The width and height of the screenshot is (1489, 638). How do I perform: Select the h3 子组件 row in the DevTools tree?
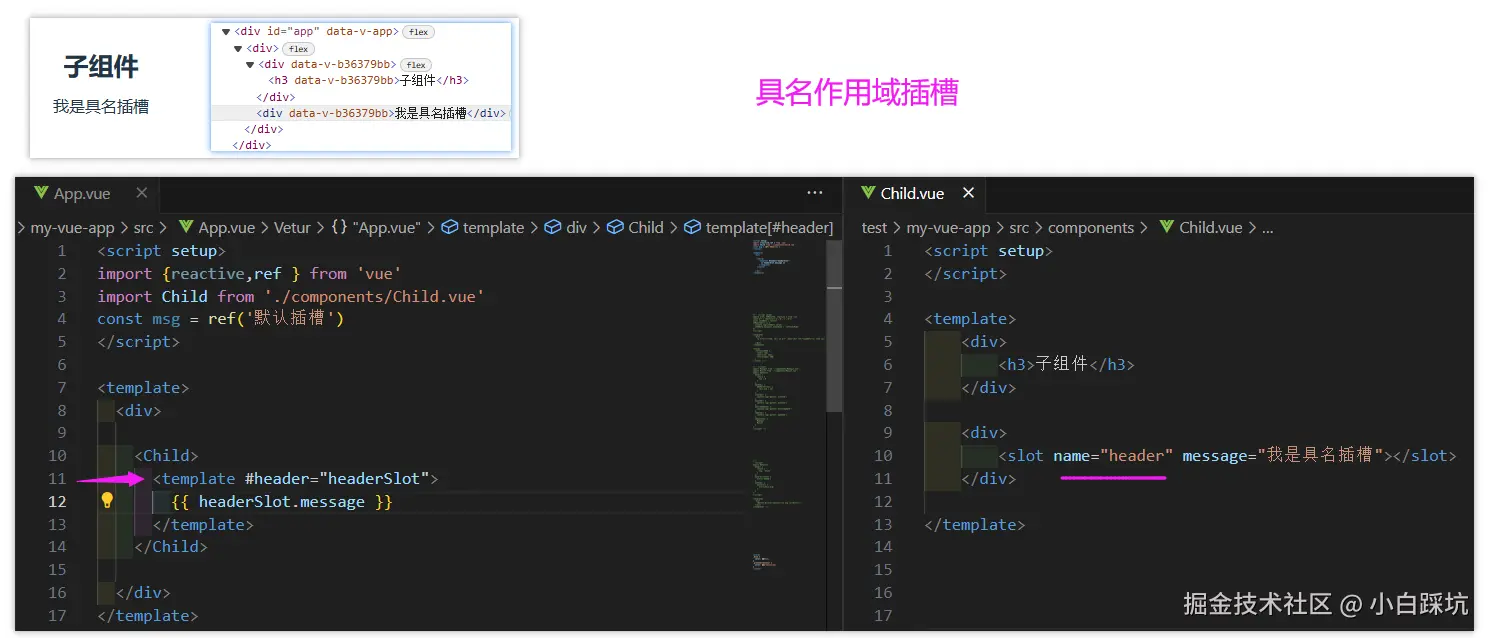click(x=369, y=80)
